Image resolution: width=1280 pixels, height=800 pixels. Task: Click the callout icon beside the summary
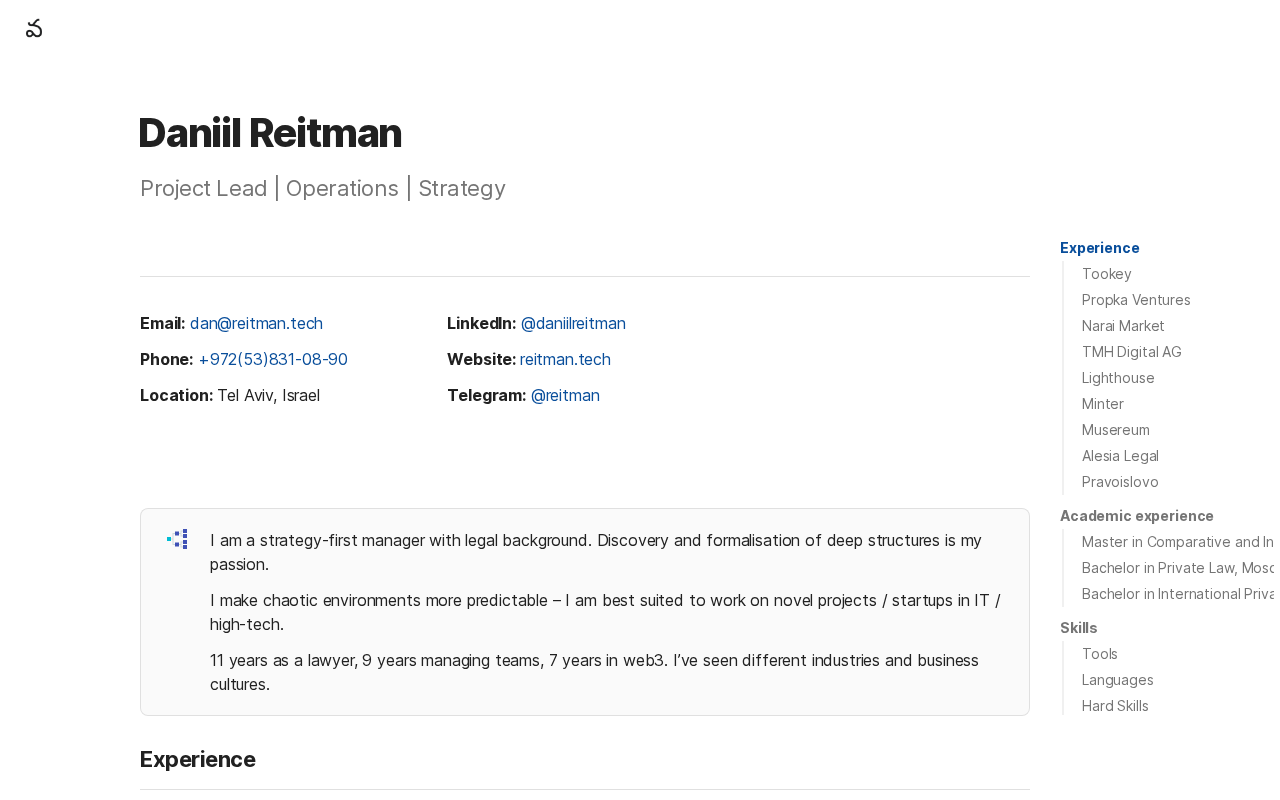(x=178, y=540)
